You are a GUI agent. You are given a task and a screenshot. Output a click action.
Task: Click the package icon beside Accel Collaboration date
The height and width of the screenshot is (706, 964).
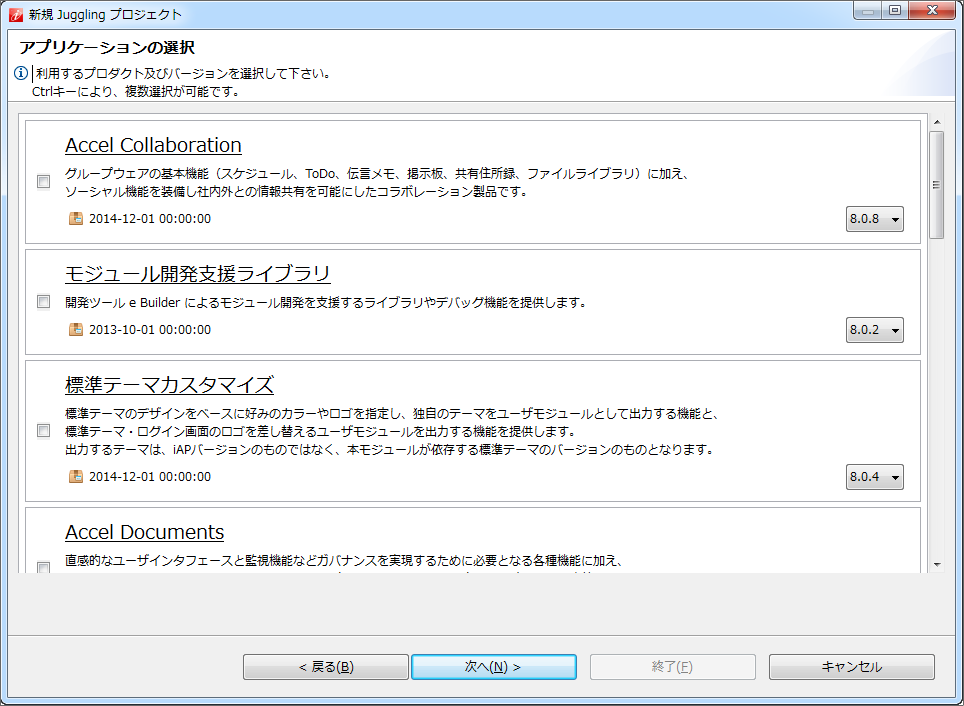click(x=76, y=218)
